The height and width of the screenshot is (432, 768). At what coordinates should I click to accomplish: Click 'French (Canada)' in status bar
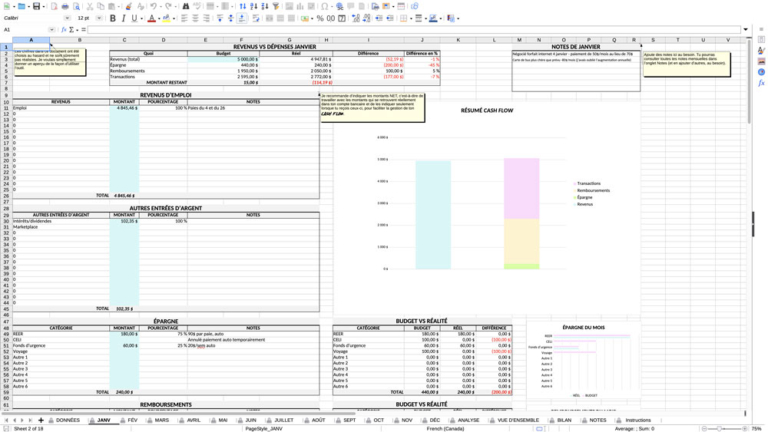pyautogui.click(x=445, y=429)
